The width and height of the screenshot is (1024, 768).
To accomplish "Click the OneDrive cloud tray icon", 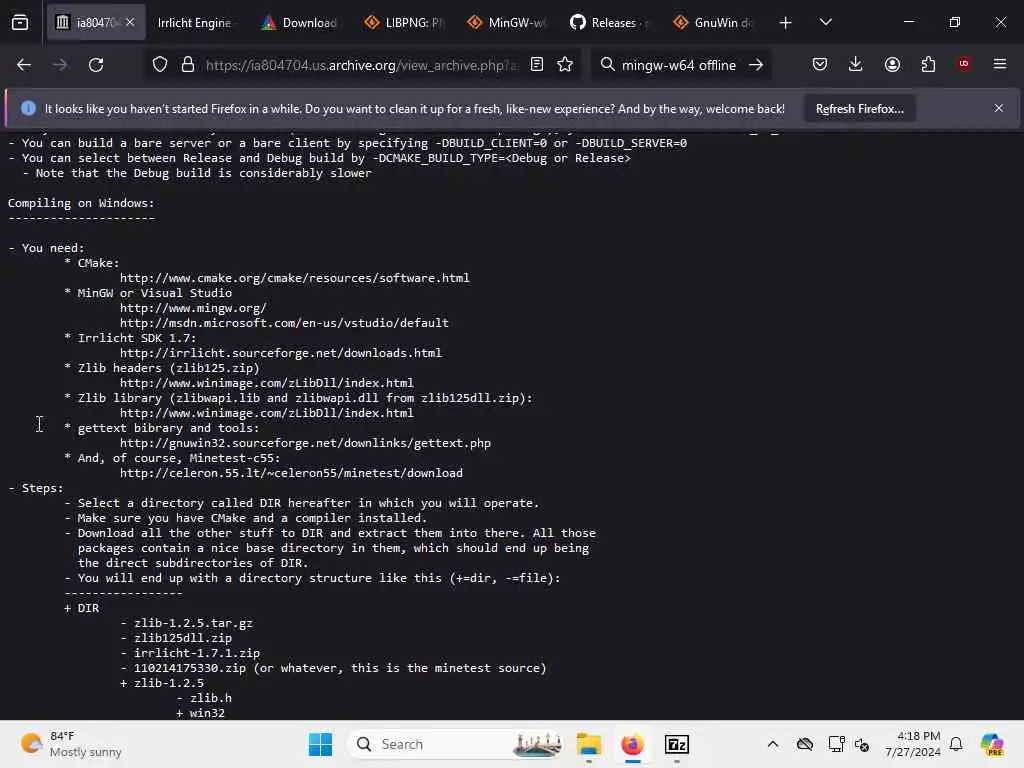I will tap(805, 744).
